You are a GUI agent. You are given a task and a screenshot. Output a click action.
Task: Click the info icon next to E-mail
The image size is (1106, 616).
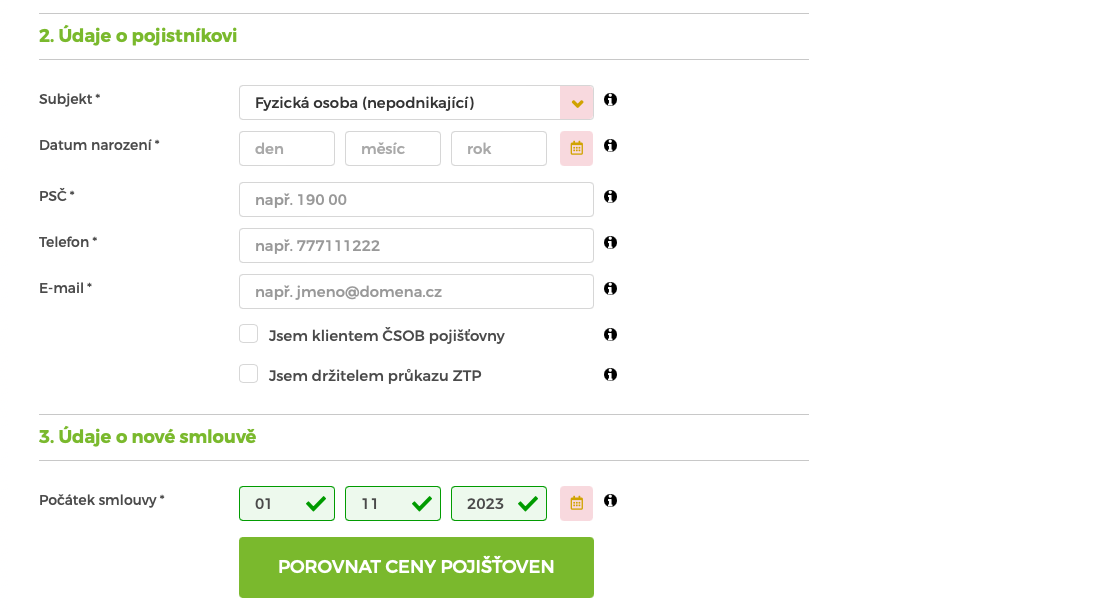pyautogui.click(x=610, y=289)
